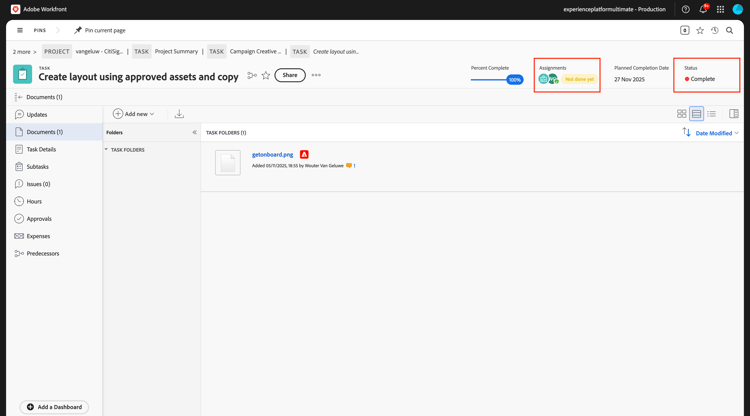Image resolution: width=750 pixels, height=416 pixels.
Task: Open the Date Modified sort dropdown
Action: [717, 133]
